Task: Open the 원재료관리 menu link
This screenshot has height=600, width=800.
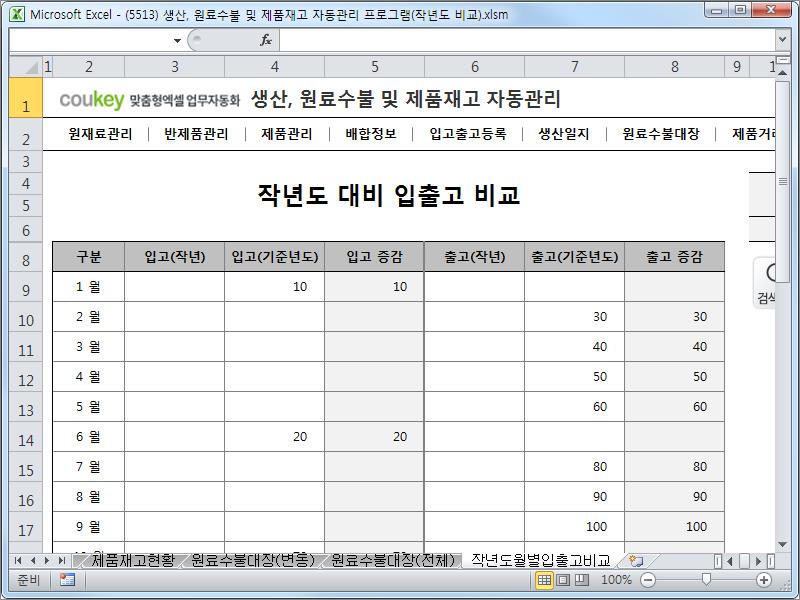Action: point(100,134)
